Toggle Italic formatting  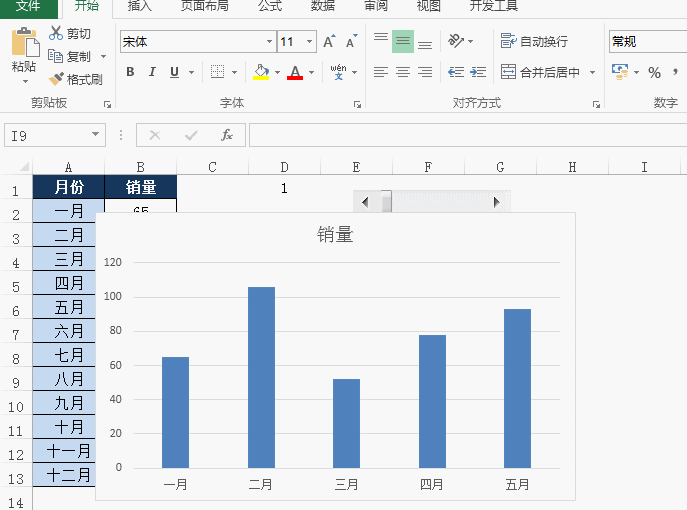point(152,73)
